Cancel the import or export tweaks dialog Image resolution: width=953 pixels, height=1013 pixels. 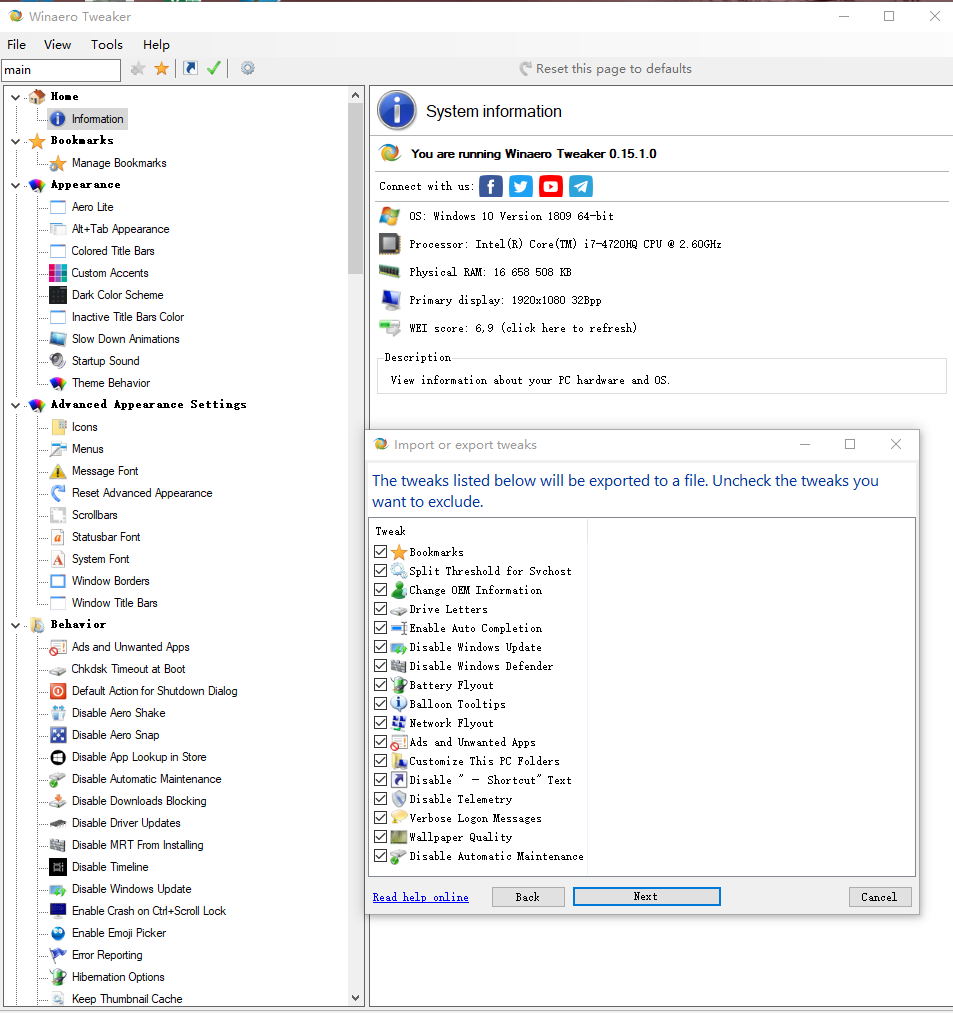coord(879,897)
